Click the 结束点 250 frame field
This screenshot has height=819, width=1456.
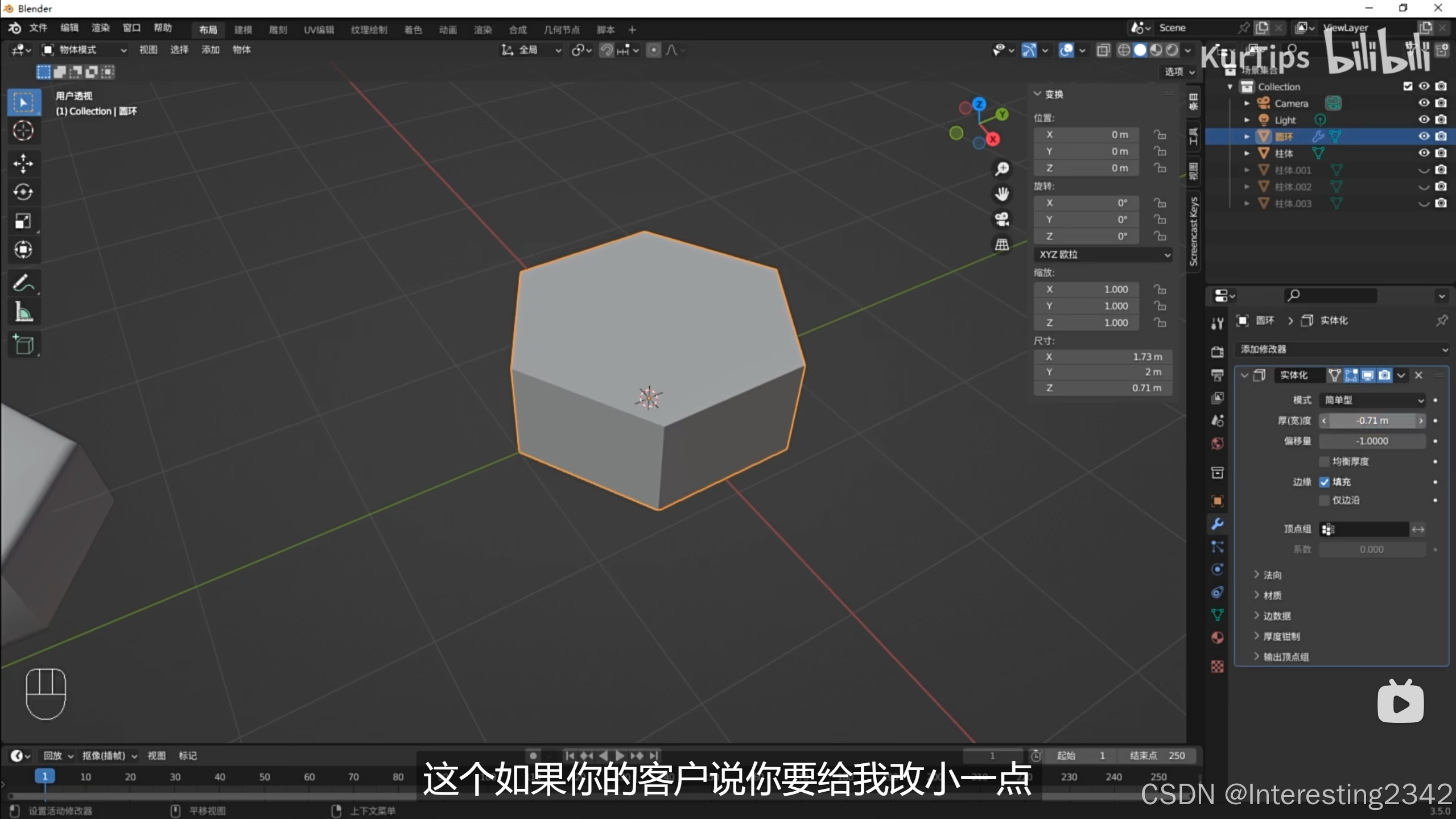click(x=1157, y=755)
